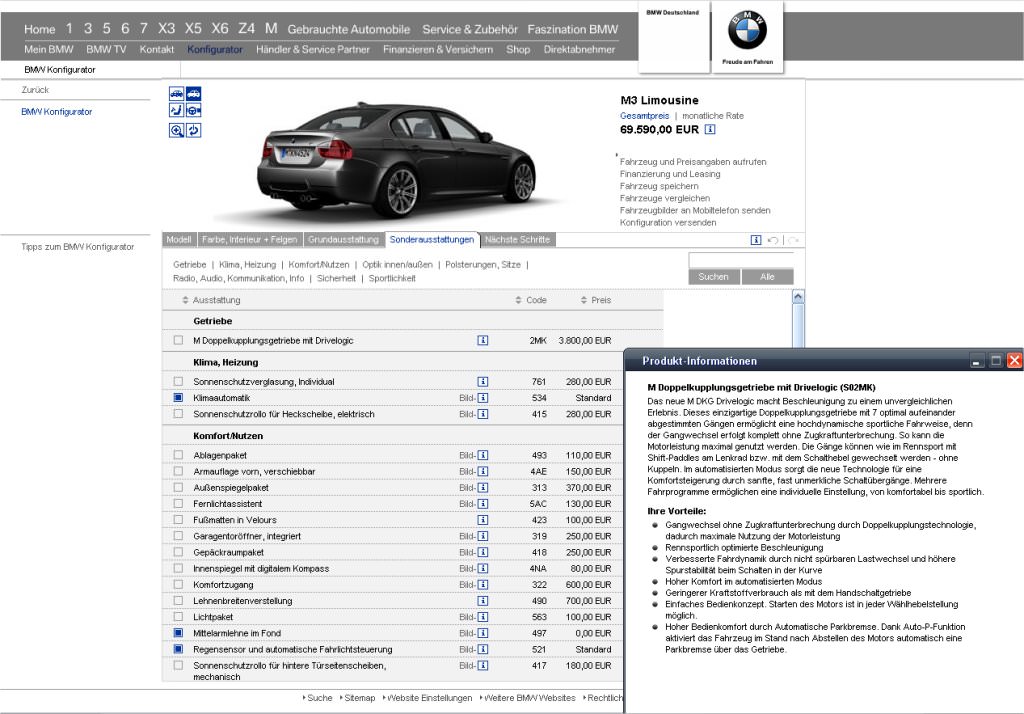Sort table by Preis column
Image resolution: width=1024 pixels, height=714 pixels.
596,300
